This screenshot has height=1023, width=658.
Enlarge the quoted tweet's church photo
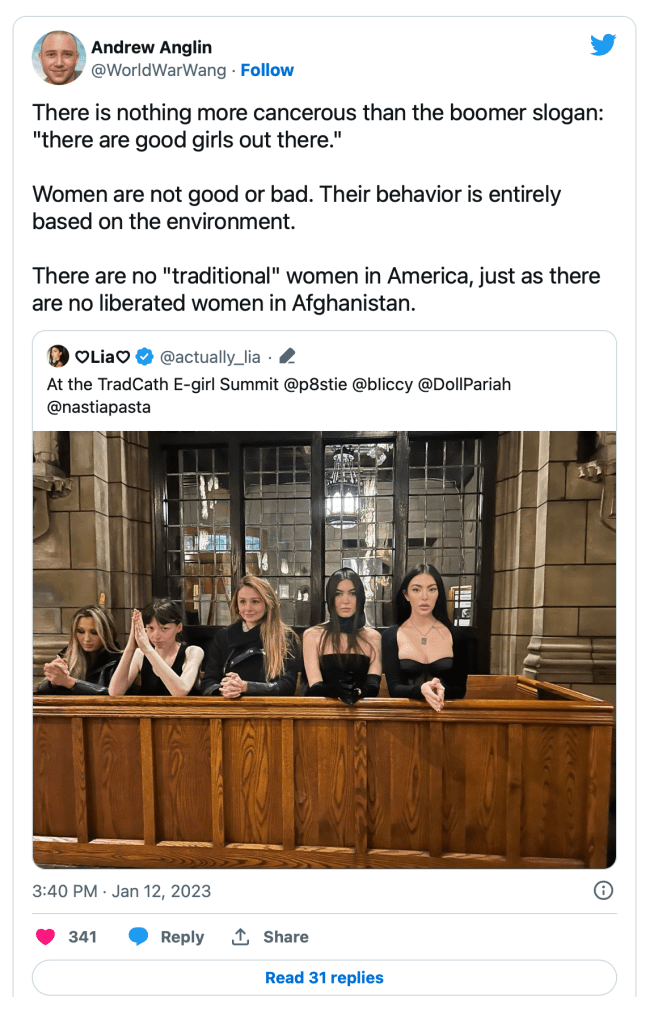tap(324, 649)
